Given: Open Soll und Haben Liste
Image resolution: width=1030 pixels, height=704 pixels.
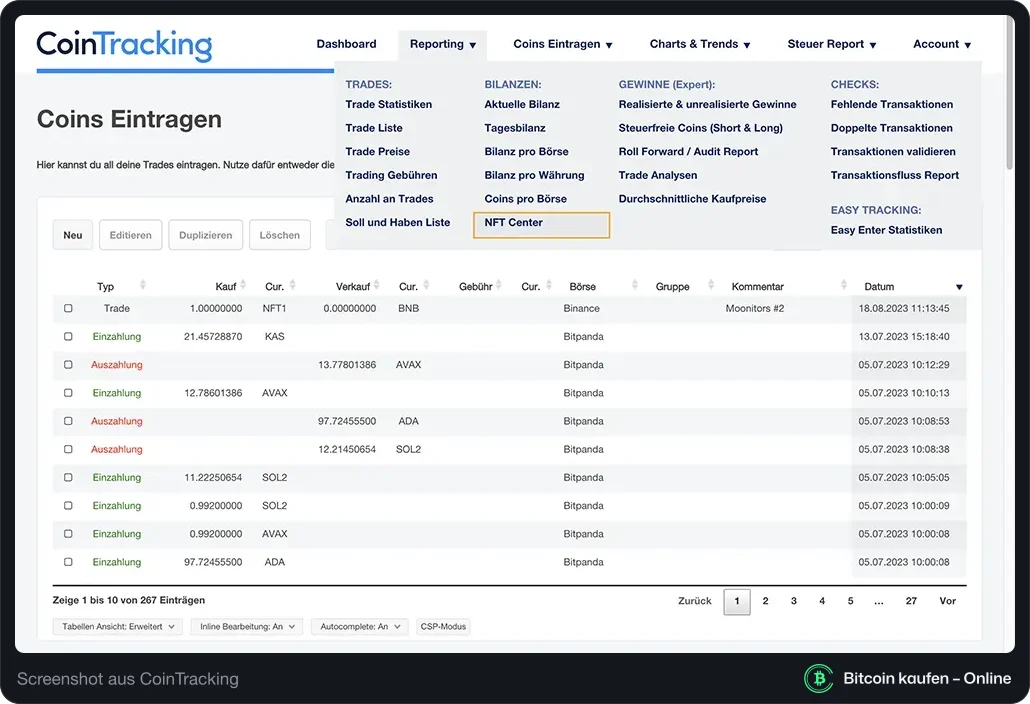Looking at the screenshot, I should pos(397,223).
